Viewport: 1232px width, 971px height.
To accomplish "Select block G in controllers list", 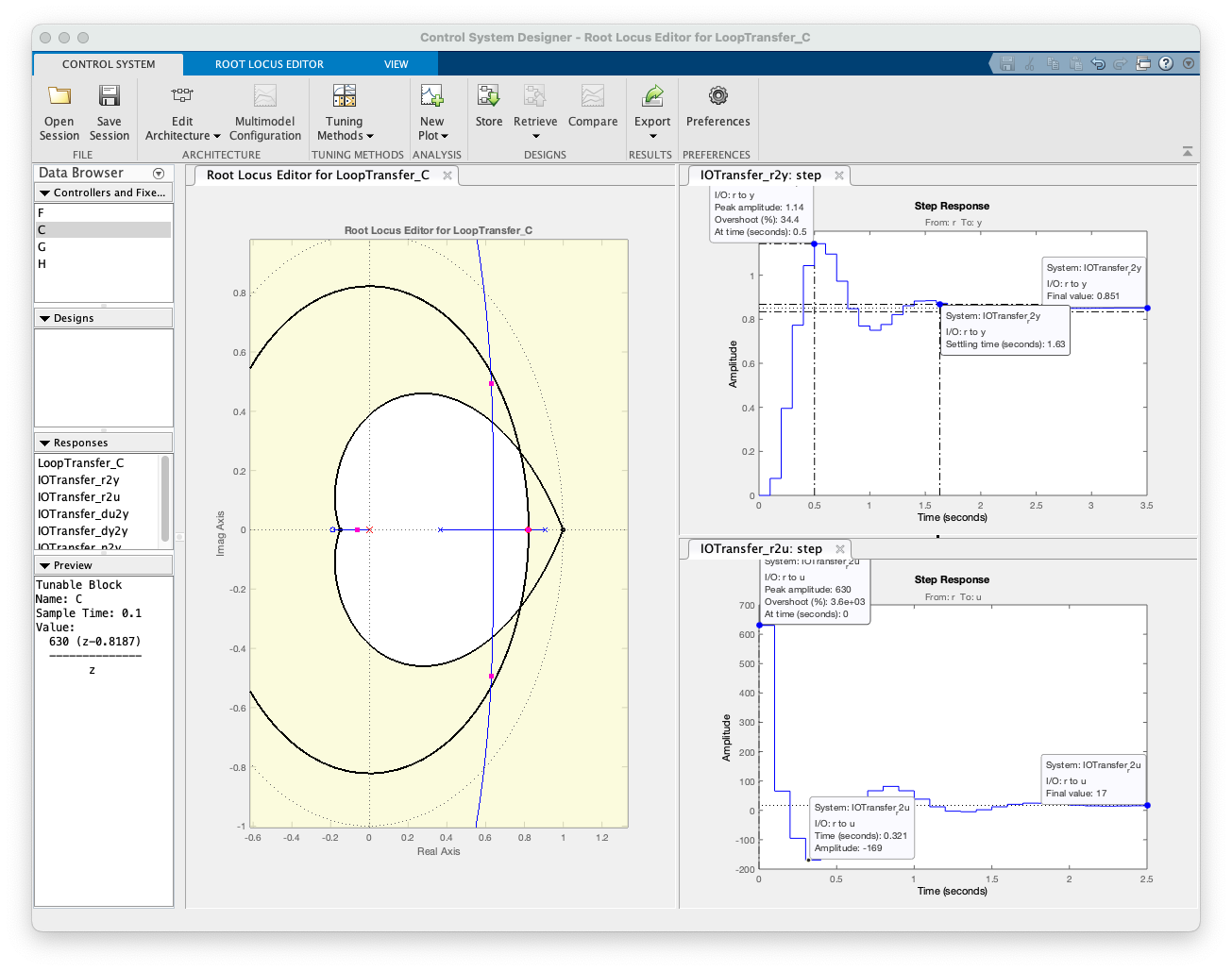I will (x=104, y=247).
